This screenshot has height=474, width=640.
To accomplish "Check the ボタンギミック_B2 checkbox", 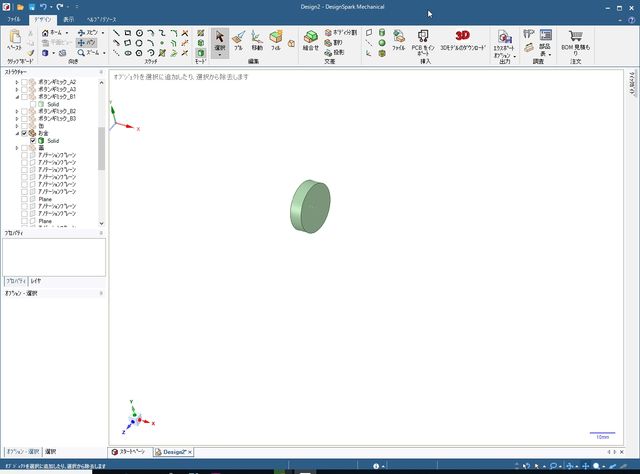I will click(x=24, y=111).
